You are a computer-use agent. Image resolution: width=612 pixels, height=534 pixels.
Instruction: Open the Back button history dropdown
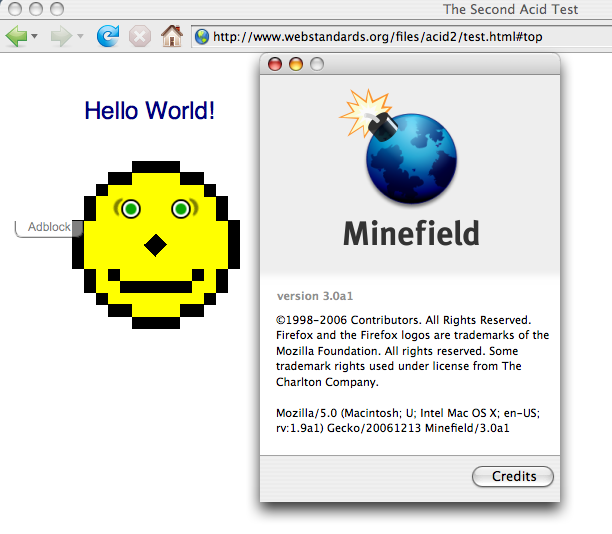(34, 36)
